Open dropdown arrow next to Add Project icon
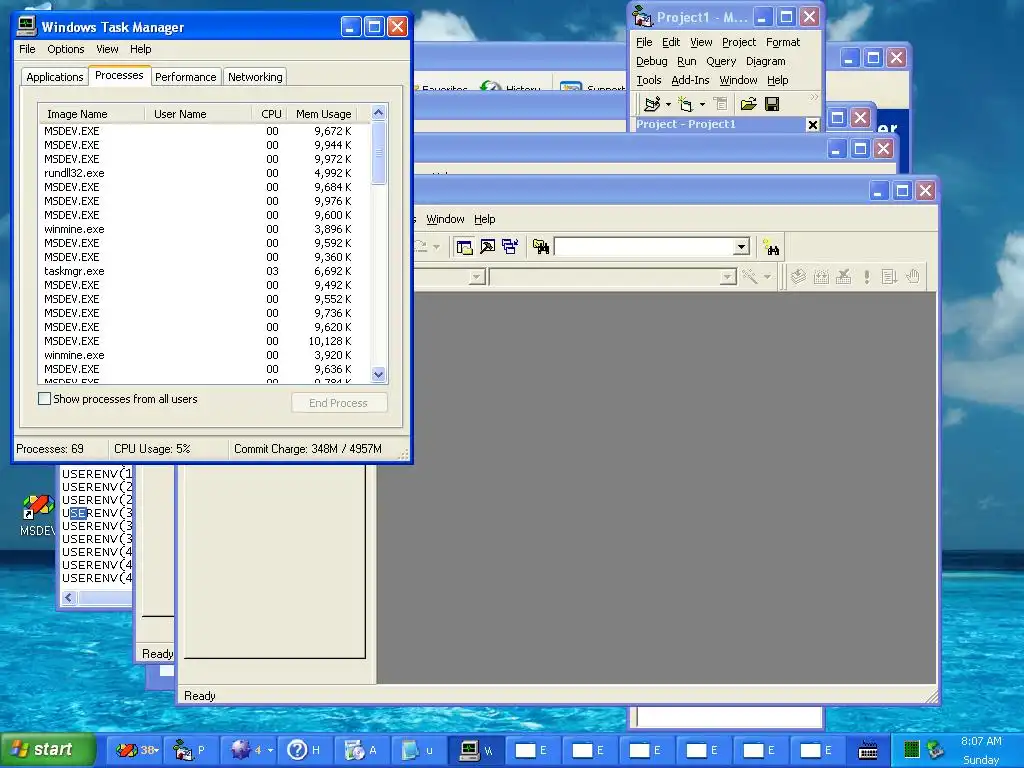The width and height of the screenshot is (1024, 768). click(x=668, y=104)
